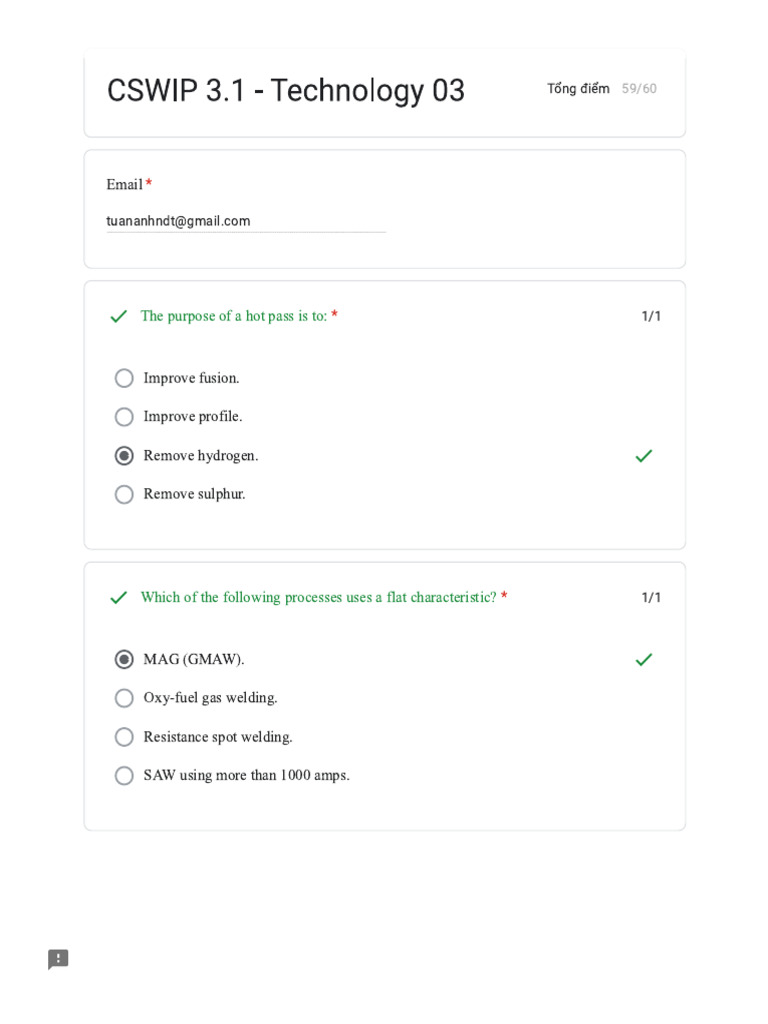768x1024 pixels.
Task: Click correct-answer tick next to MAG (GMAW)
Action: (644, 660)
